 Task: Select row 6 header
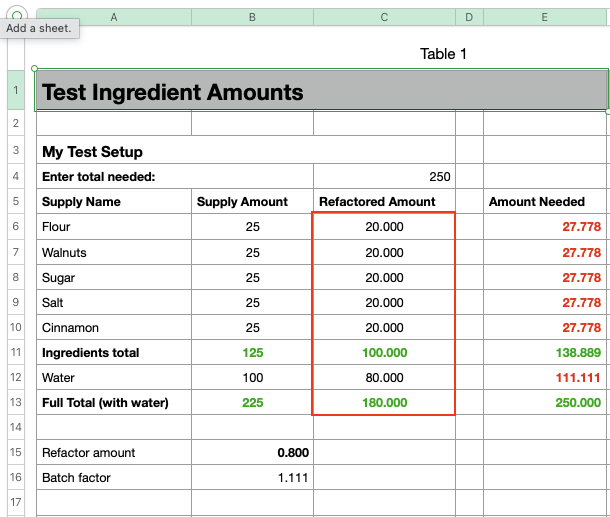16,226
